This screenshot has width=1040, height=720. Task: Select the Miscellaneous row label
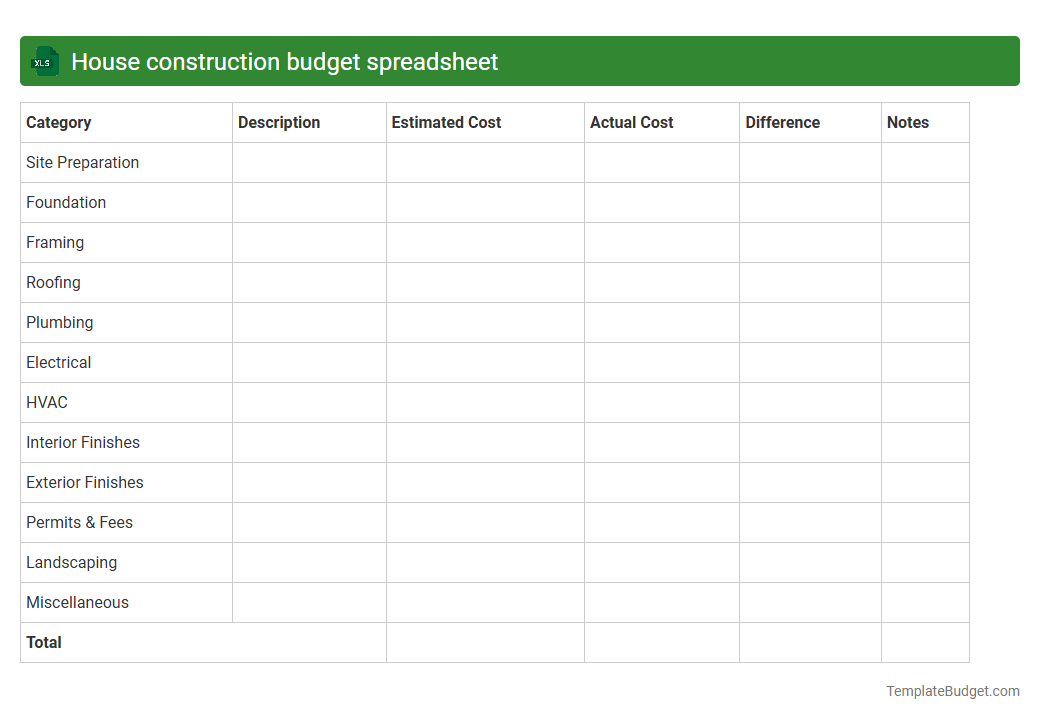coord(77,602)
